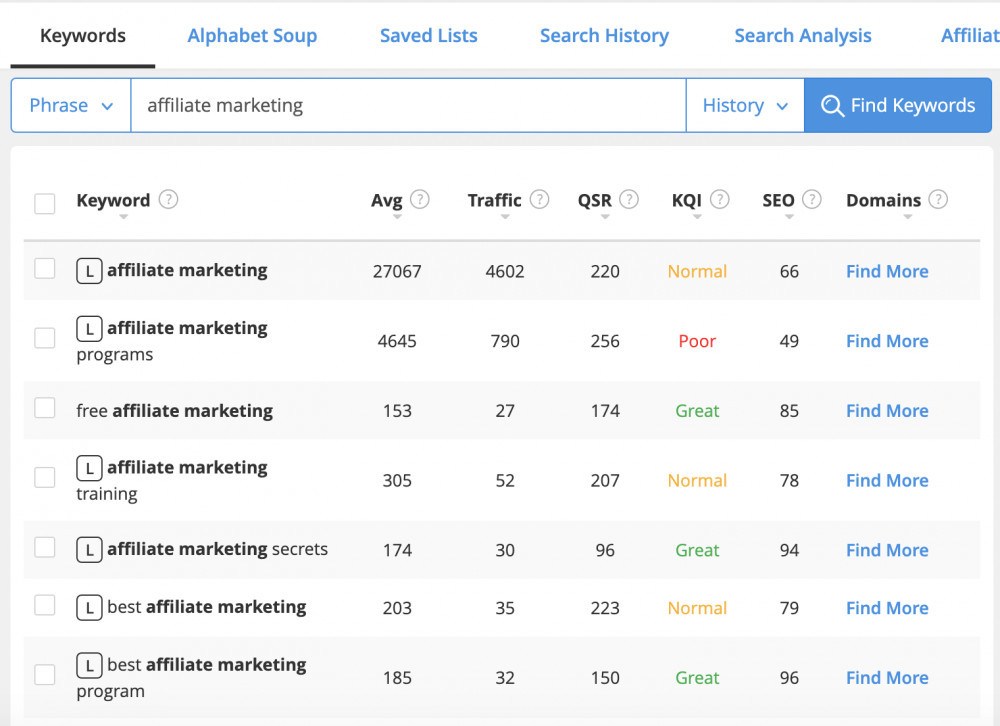Click the help icon next to Avg header
The image size is (1000, 726).
(420, 200)
